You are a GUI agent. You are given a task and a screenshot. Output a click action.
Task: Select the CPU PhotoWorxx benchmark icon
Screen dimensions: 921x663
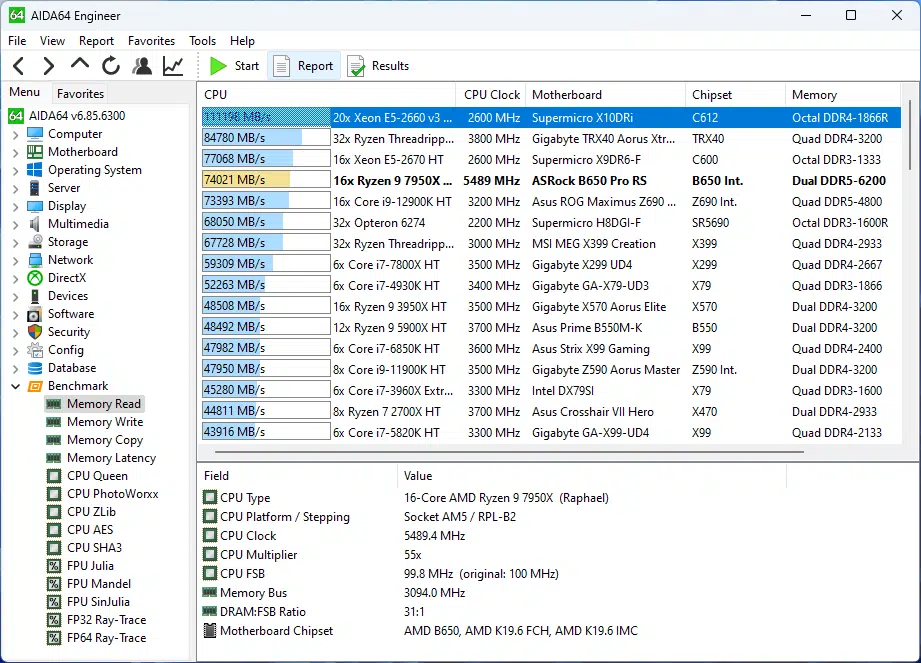(53, 494)
